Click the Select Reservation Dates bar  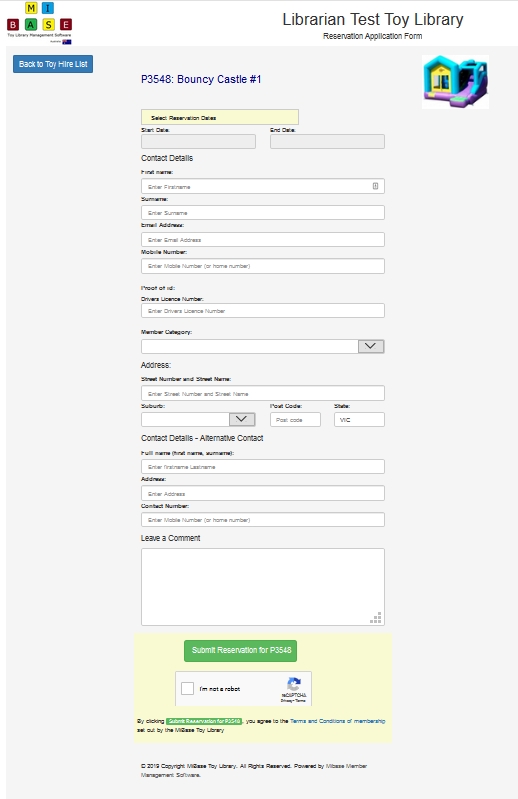coord(220,117)
